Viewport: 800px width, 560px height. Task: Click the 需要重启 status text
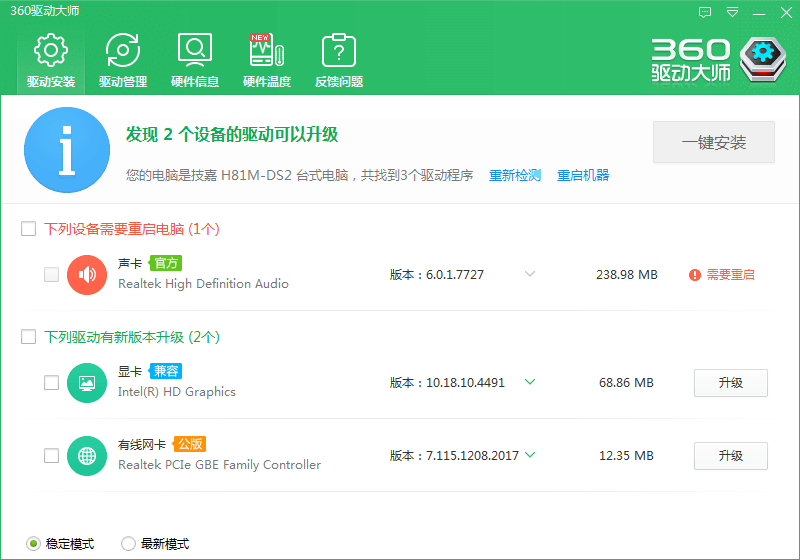[x=730, y=275]
